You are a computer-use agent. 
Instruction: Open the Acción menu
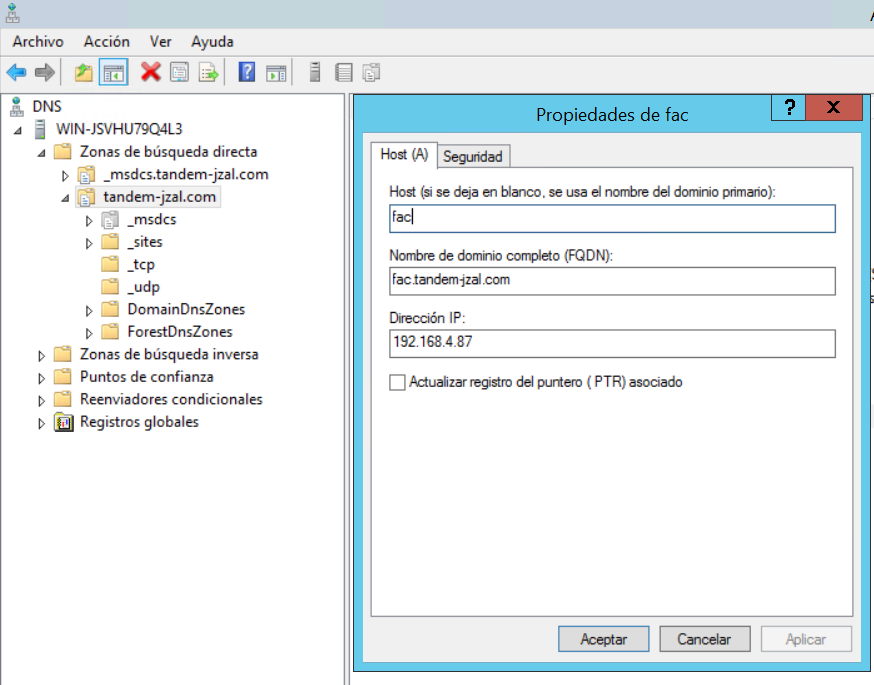tap(106, 41)
